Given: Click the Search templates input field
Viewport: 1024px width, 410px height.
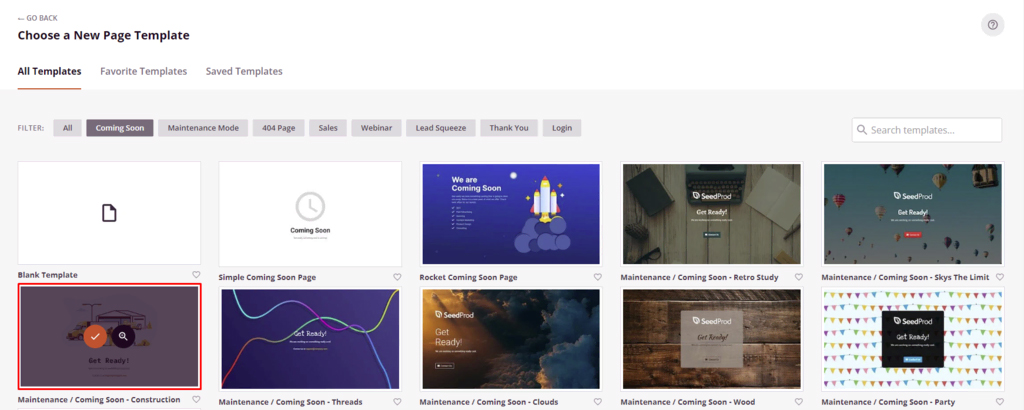Looking at the screenshot, I should [x=927, y=130].
